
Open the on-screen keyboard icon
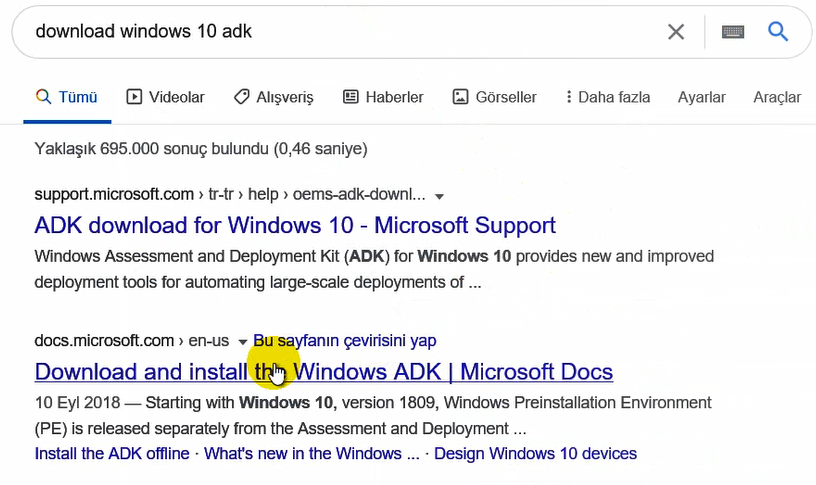click(x=733, y=32)
